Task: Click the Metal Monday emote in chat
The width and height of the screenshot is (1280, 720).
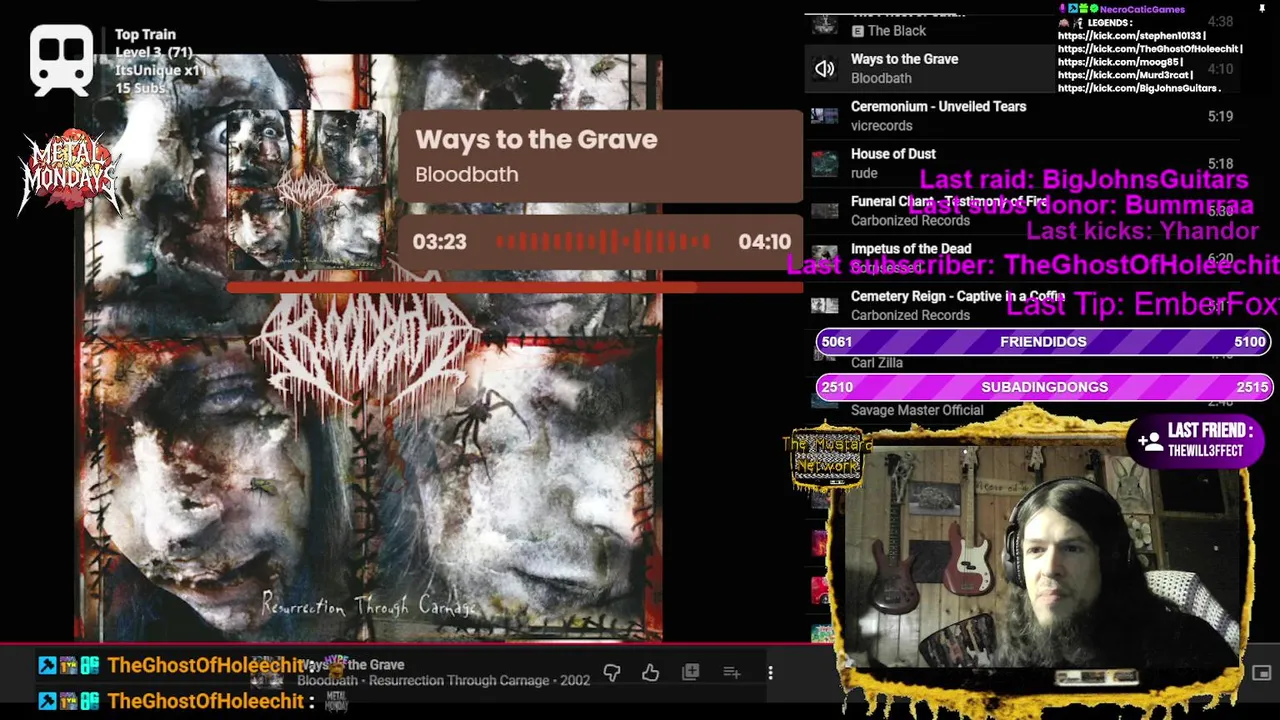Action: tap(337, 701)
